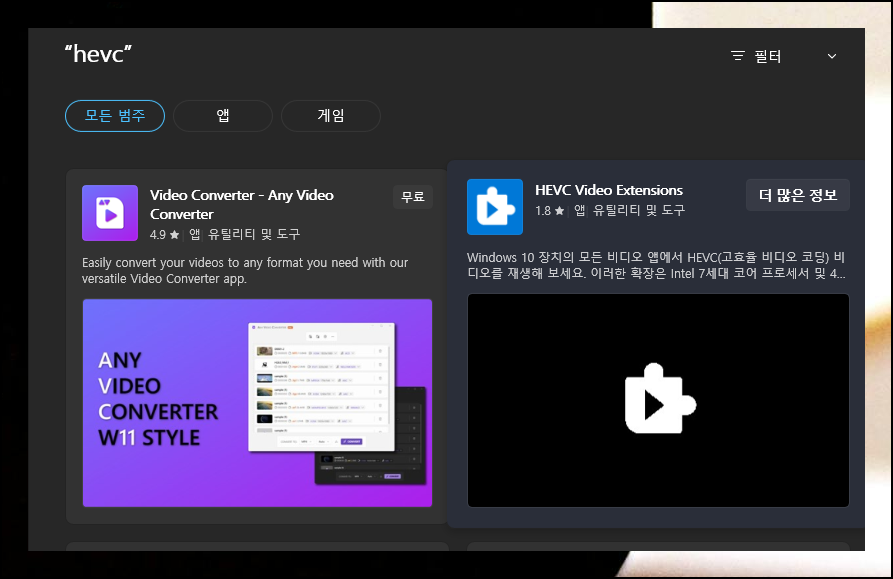Click the "hevc" search results heading
The height and width of the screenshot is (579, 893).
(98, 54)
